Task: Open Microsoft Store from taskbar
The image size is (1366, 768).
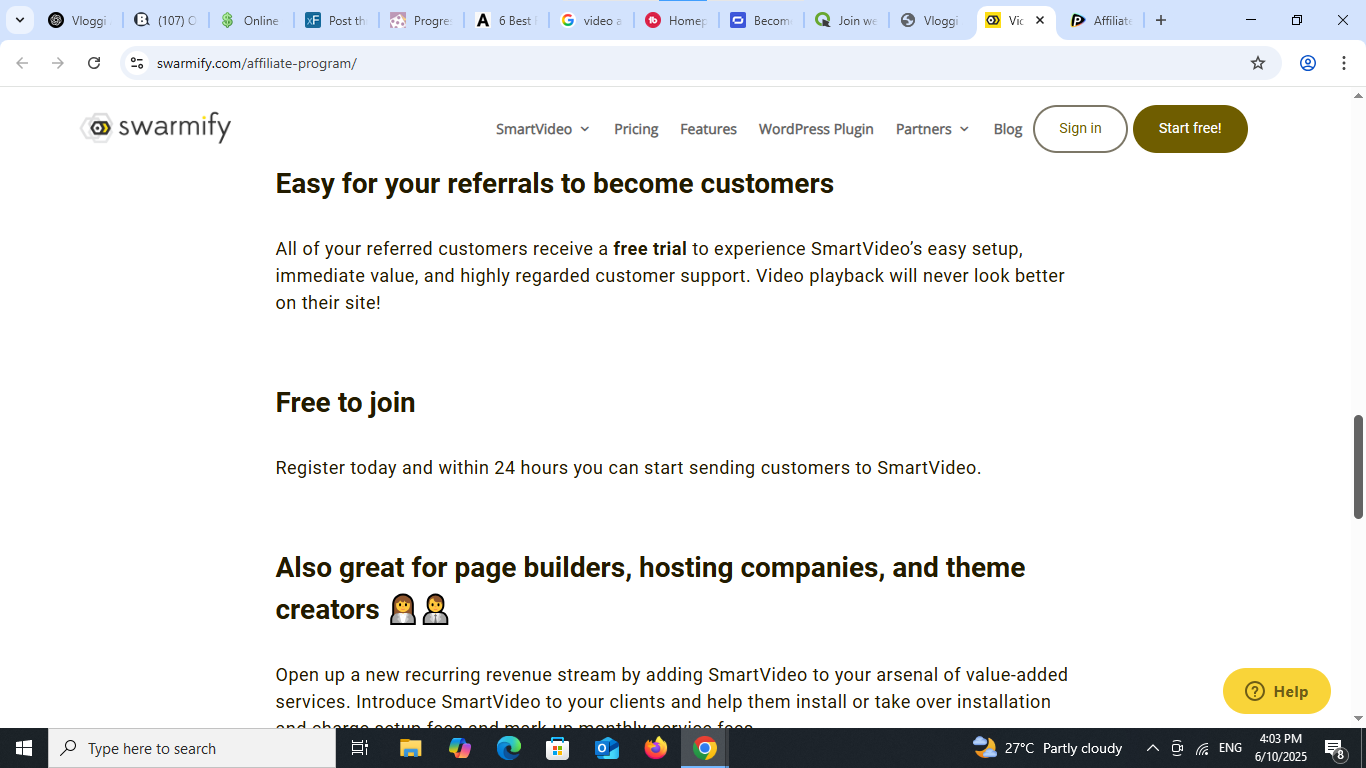Action: coord(558,748)
